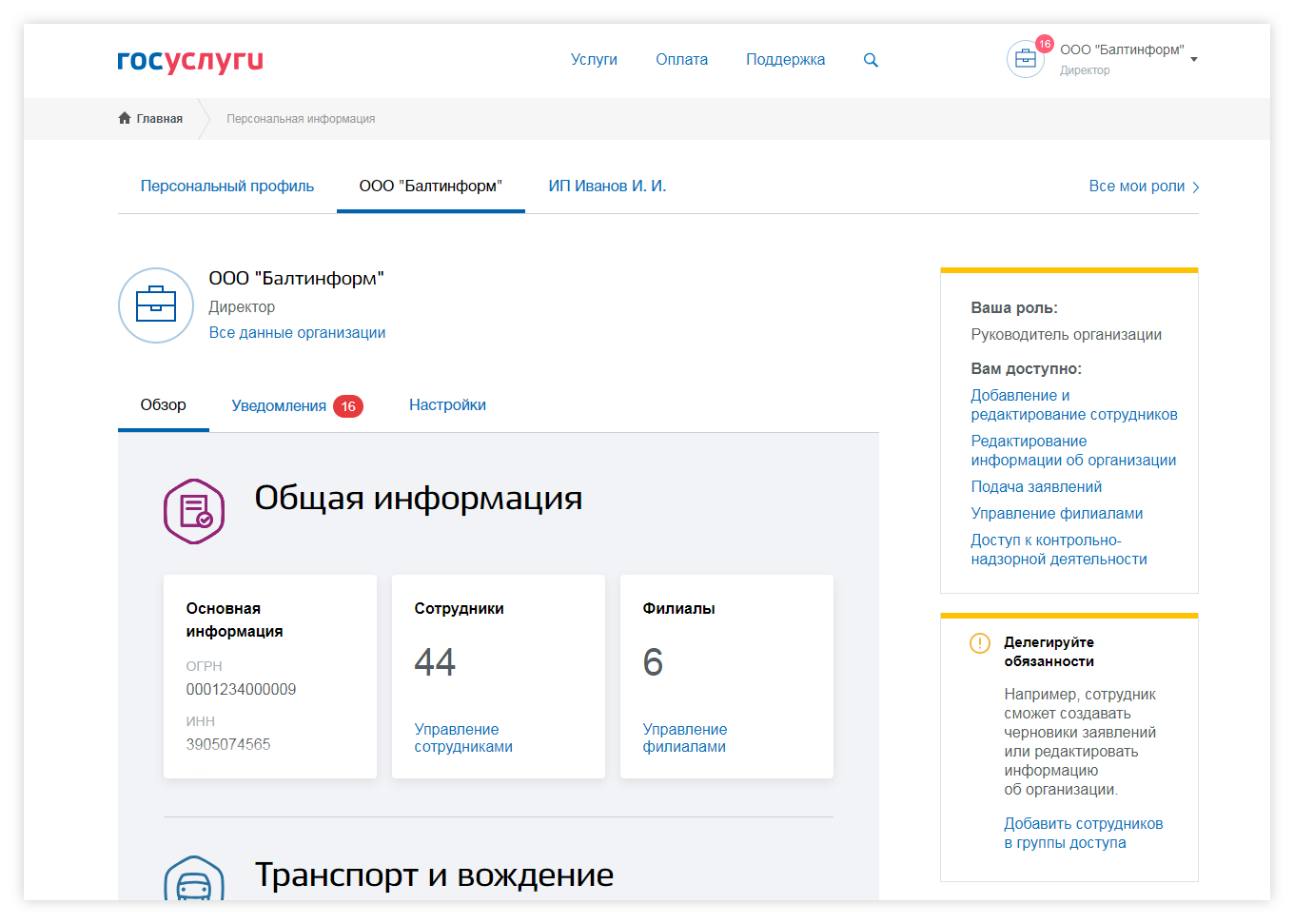Click the Транспорт и вождение bus icon
This screenshot has width=1294, height=924.
point(194,877)
